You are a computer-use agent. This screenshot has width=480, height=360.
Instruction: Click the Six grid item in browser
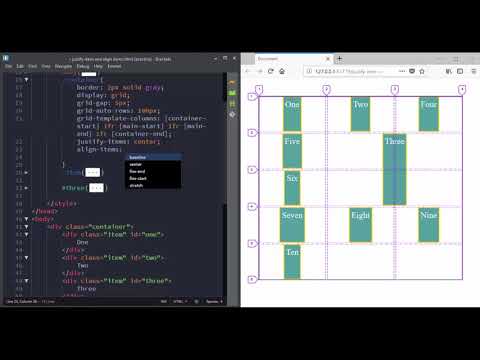pyautogui.click(x=292, y=188)
